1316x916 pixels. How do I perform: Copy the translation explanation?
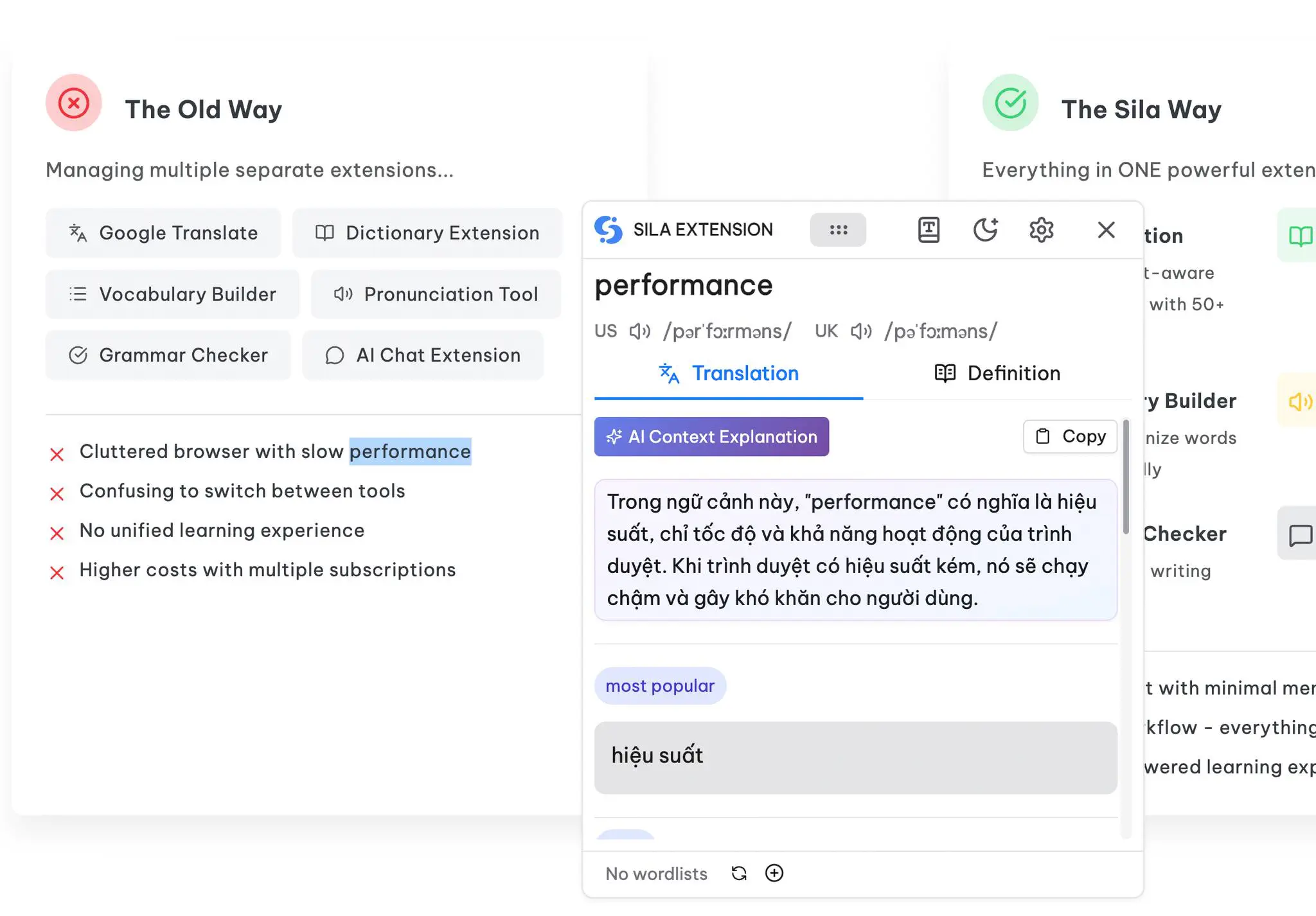pyautogui.click(x=1070, y=436)
